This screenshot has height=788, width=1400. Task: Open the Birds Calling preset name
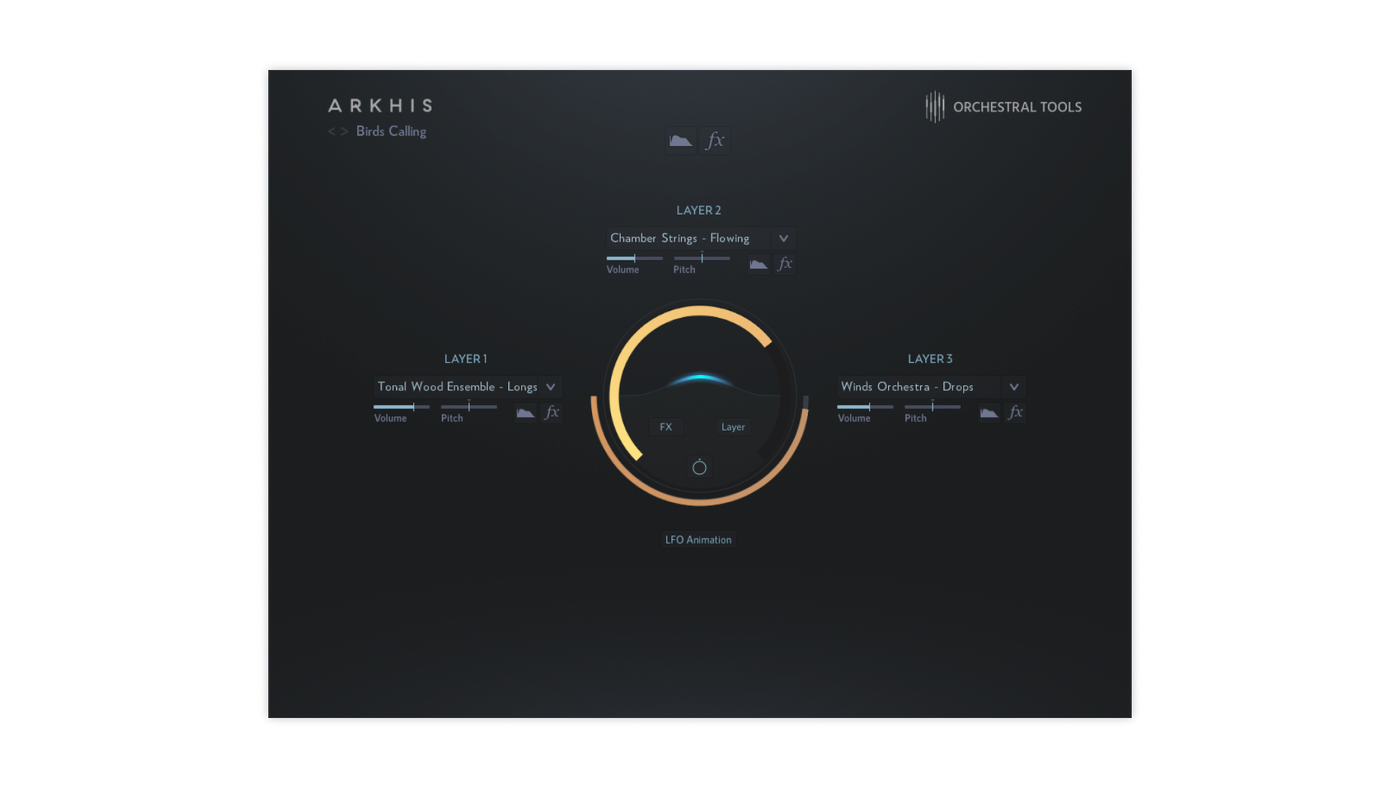pyautogui.click(x=391, y=132)
